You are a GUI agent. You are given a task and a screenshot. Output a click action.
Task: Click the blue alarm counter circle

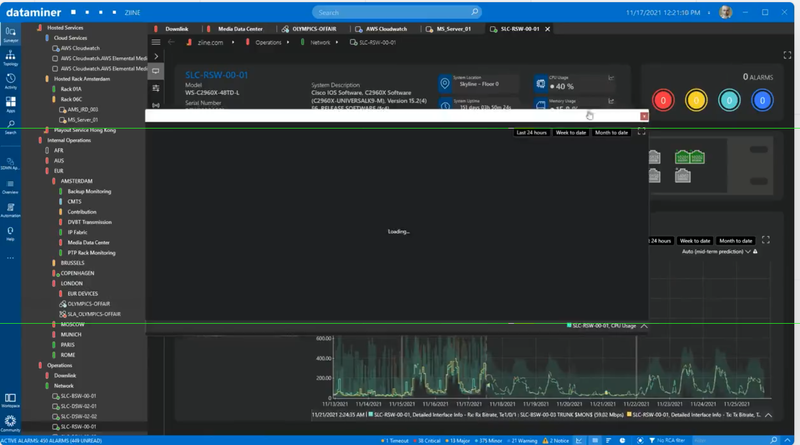click(x=762, y=101)
